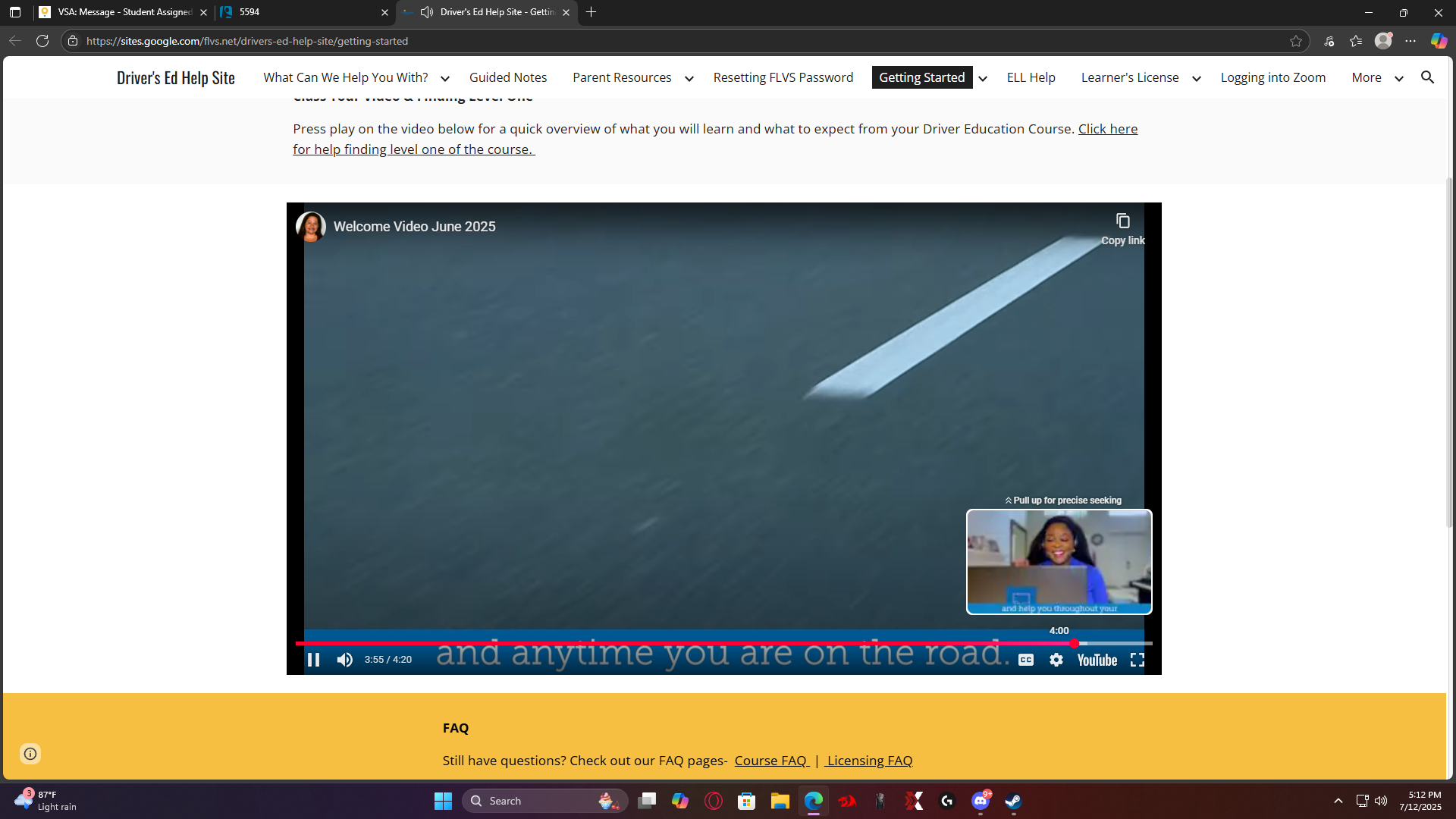Open the video settings gear
The width and height of the screenshot is (1456, 819).
(x=1056, y=660)
